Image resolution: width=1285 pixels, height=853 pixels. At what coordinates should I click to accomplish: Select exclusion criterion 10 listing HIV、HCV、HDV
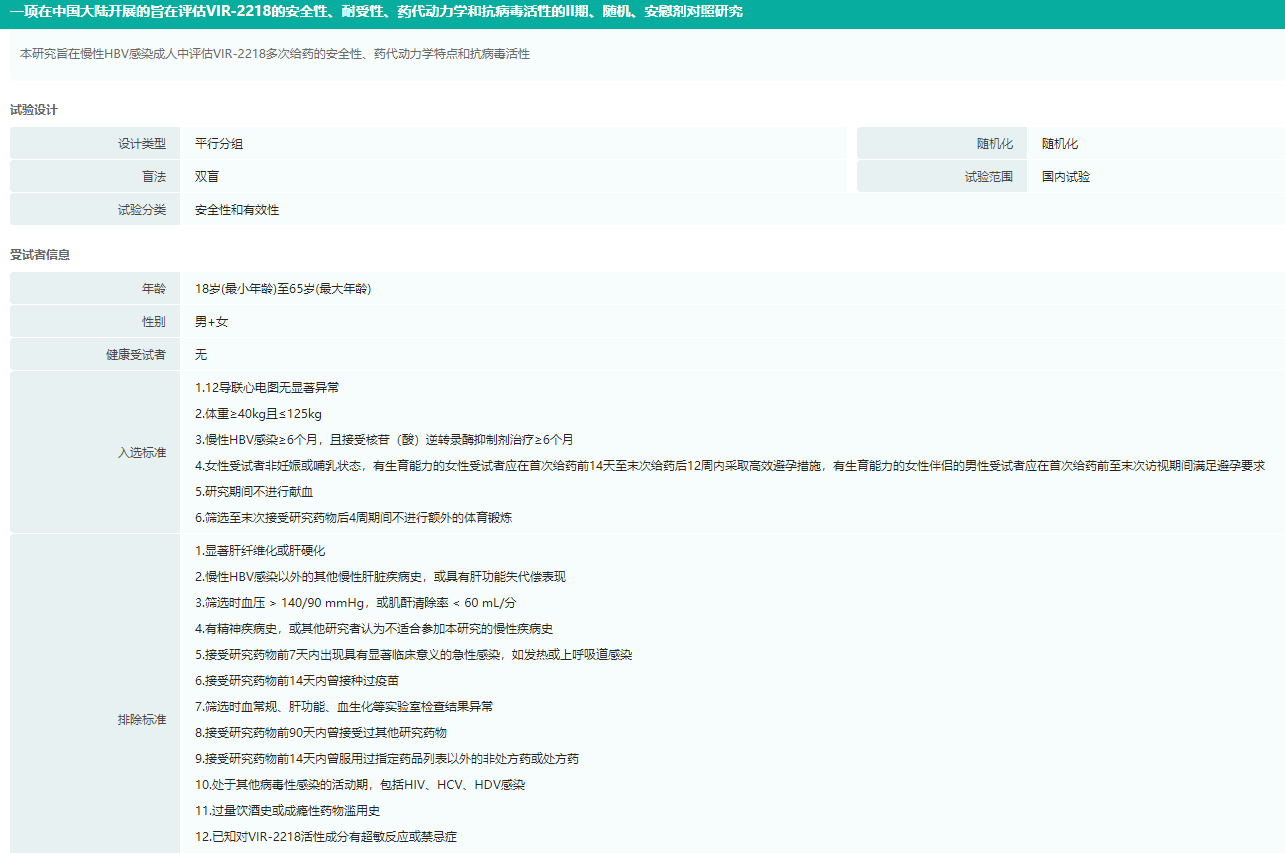point(360,785)
